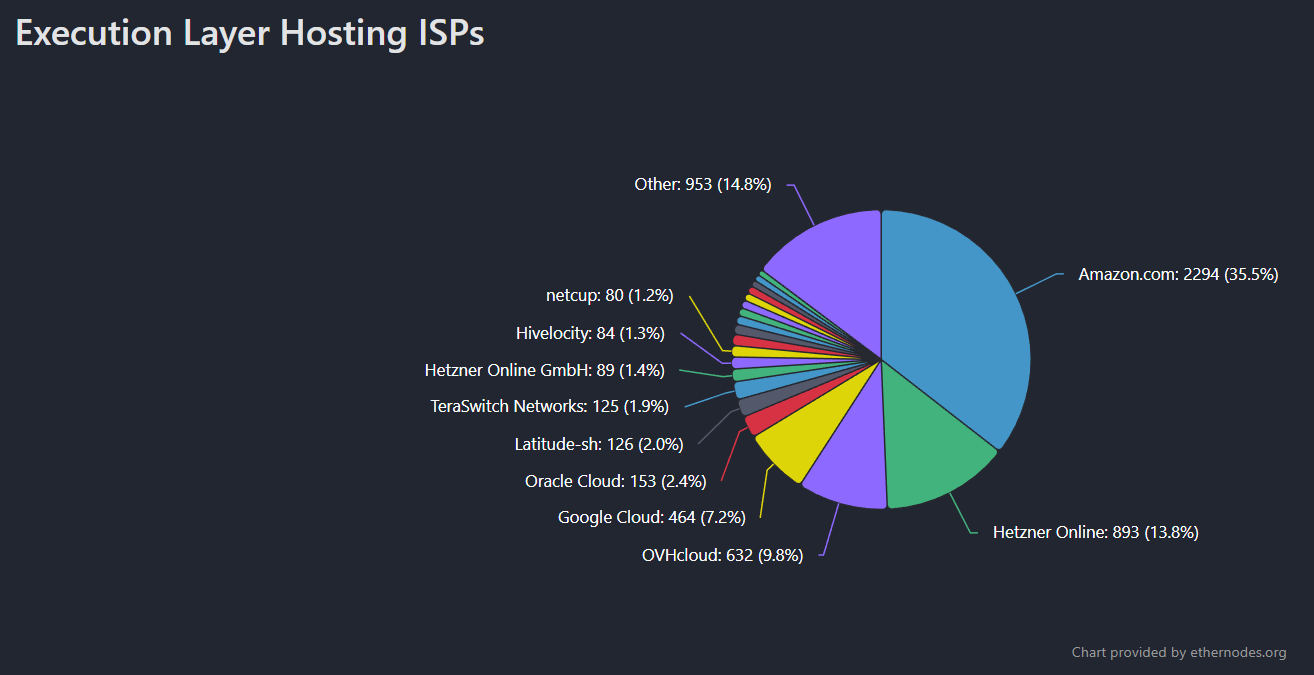Click the Other: 953 (14.8%) label
The image size is (1314, 675).
tap(702, 184)
